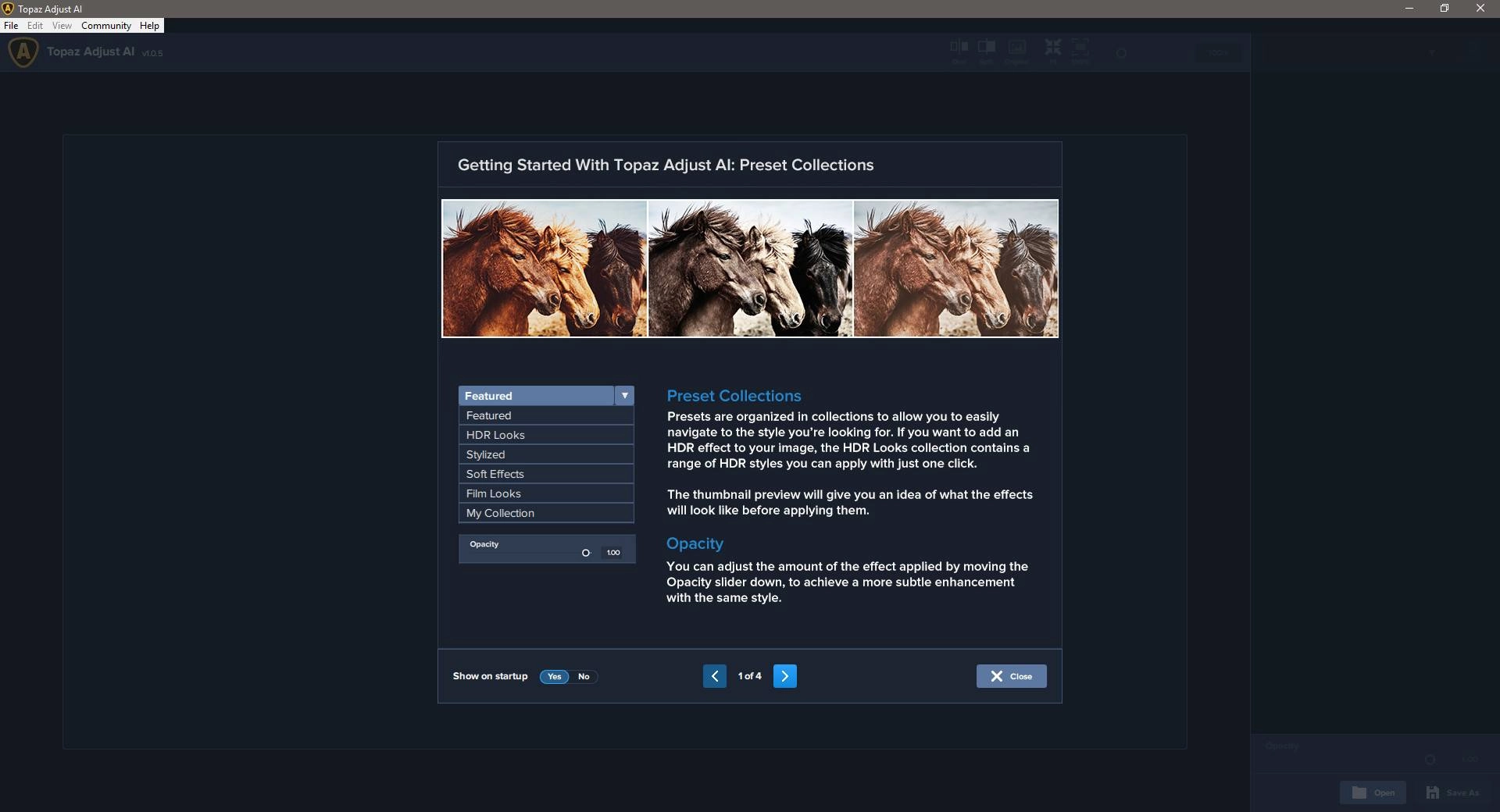Select HDR Looks in the collection list
The width and height of the screenshot is (1500, 812).
[546, 435]
